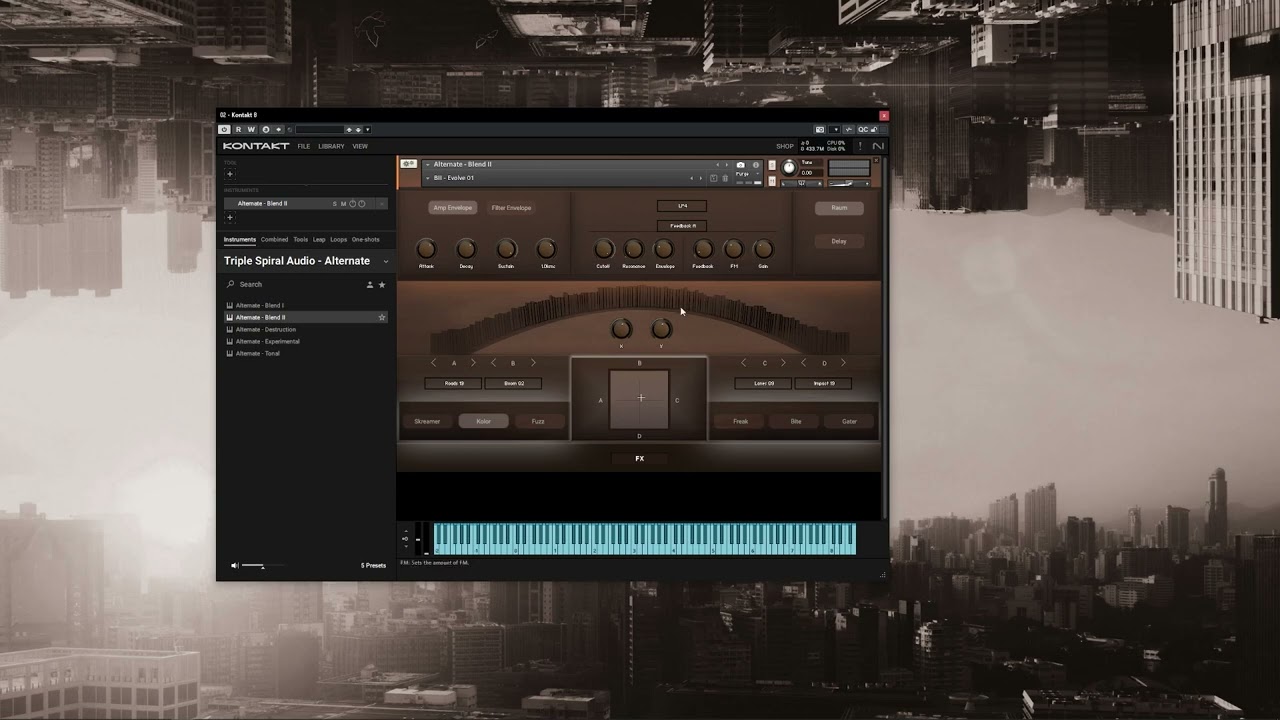This screenshot has height=720, width=1280.
Task: Switch to the Leap tab
Action: [319, 240]
